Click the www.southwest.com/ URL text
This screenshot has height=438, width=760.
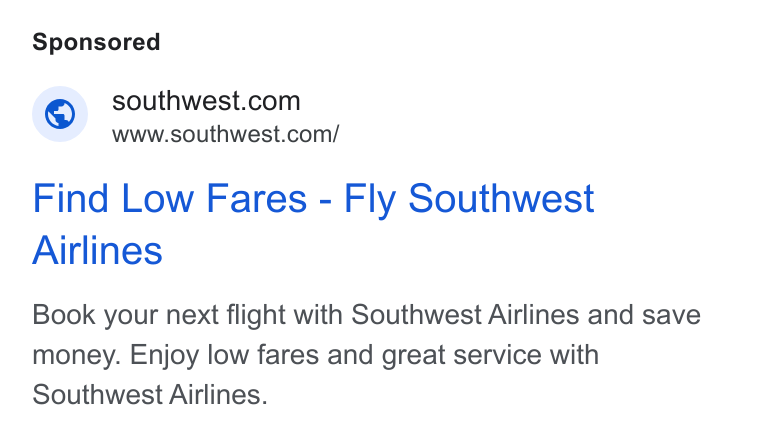(225, 134)
